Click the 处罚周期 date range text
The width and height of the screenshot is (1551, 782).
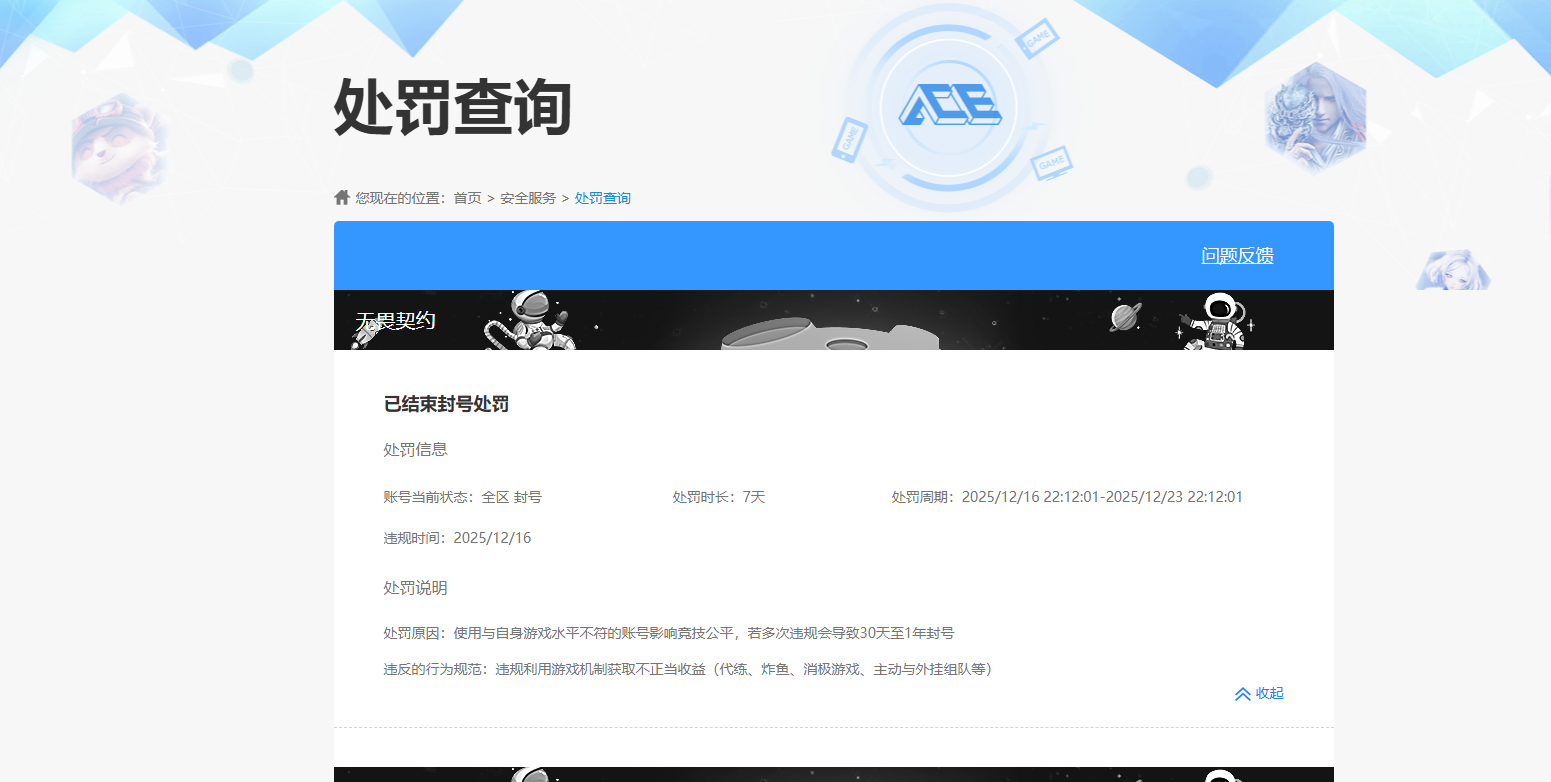(1101, 497)
